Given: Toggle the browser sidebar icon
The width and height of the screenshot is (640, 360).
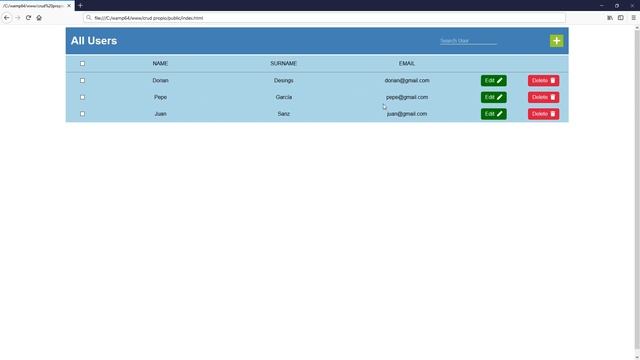Looking at the screenshot, I should (620, 18).
